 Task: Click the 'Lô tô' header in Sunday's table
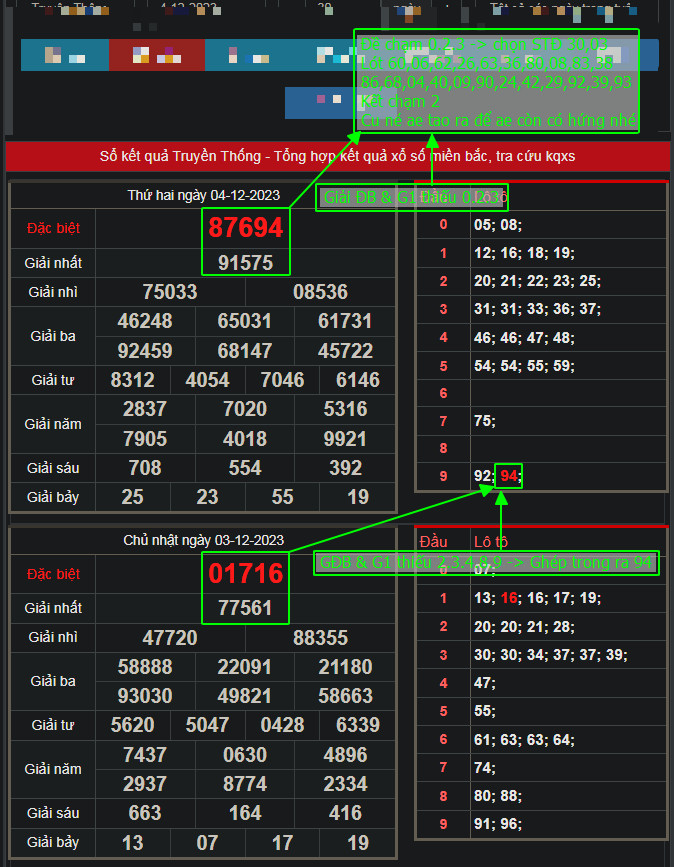[492, 541]
